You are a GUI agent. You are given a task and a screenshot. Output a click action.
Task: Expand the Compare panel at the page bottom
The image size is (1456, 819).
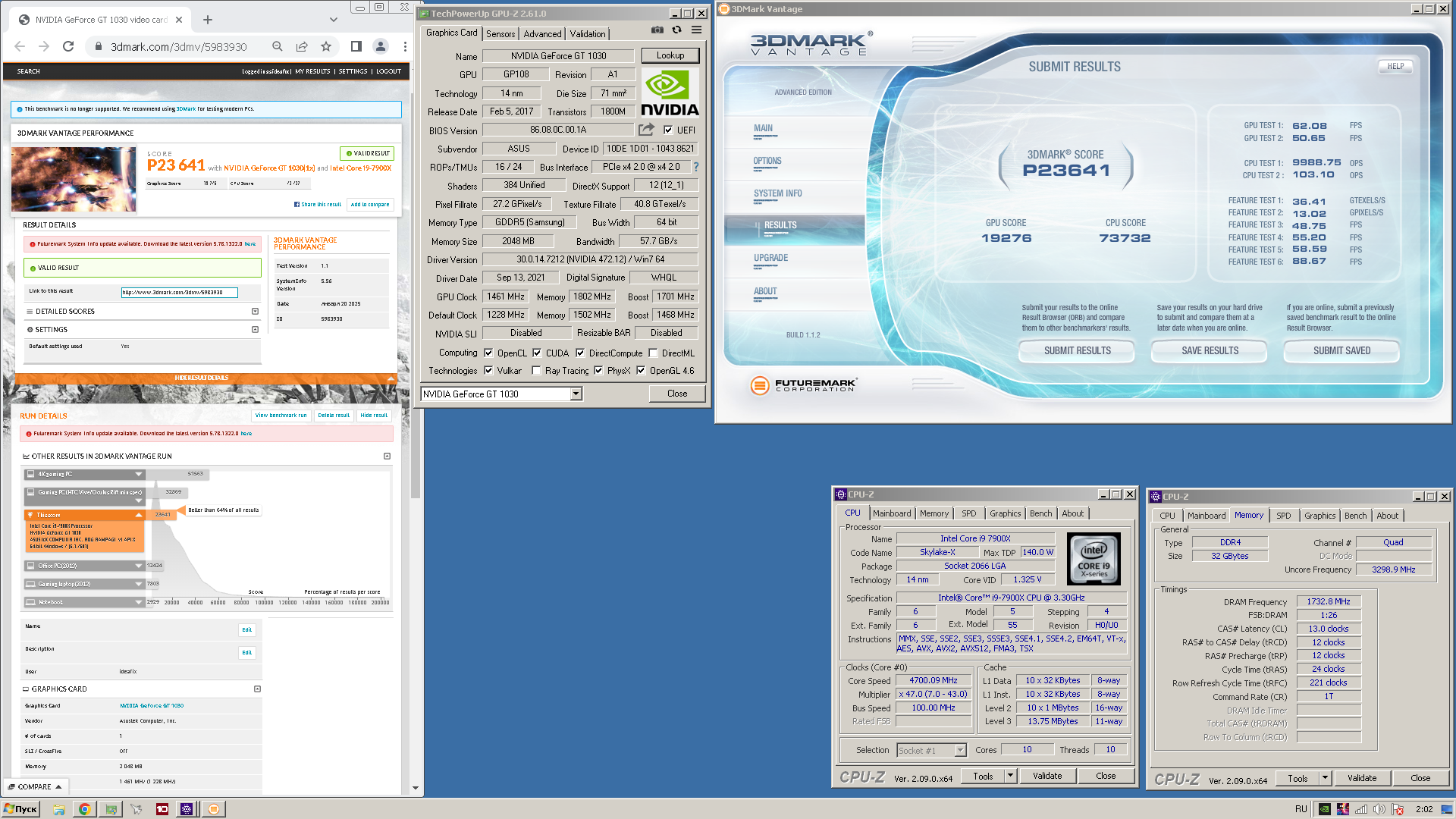[34, 786]
